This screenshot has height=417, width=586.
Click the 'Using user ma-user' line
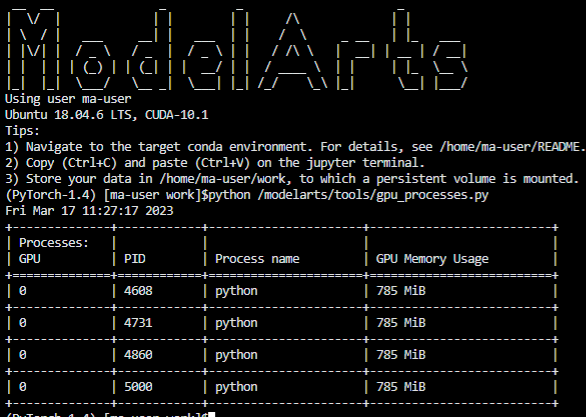coord(68,99)
